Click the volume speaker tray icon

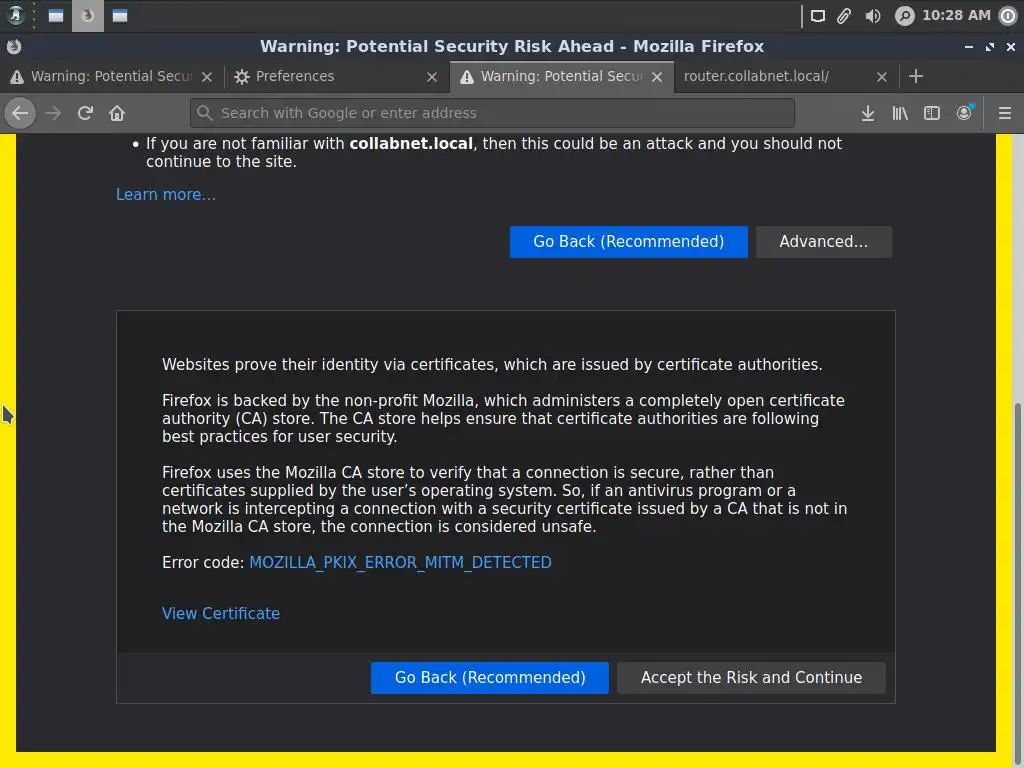coord(873,16)
